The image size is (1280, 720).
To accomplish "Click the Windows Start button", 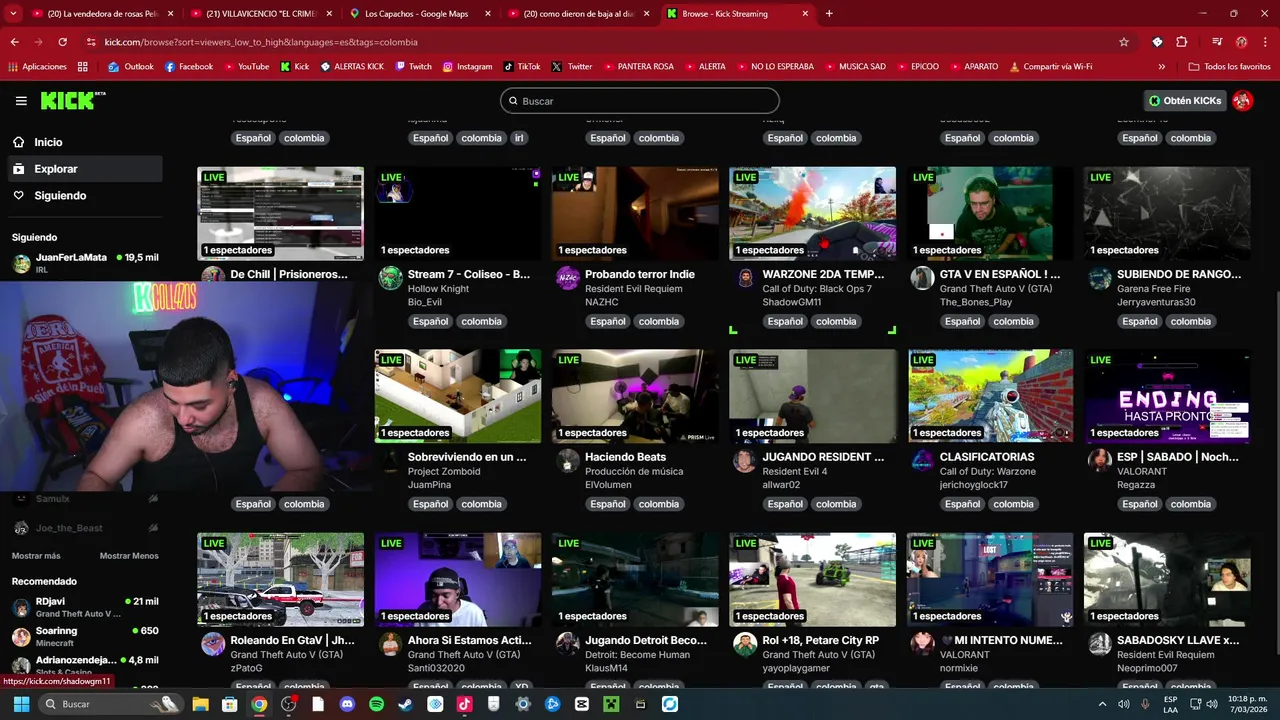I will (x=21, y=704).
